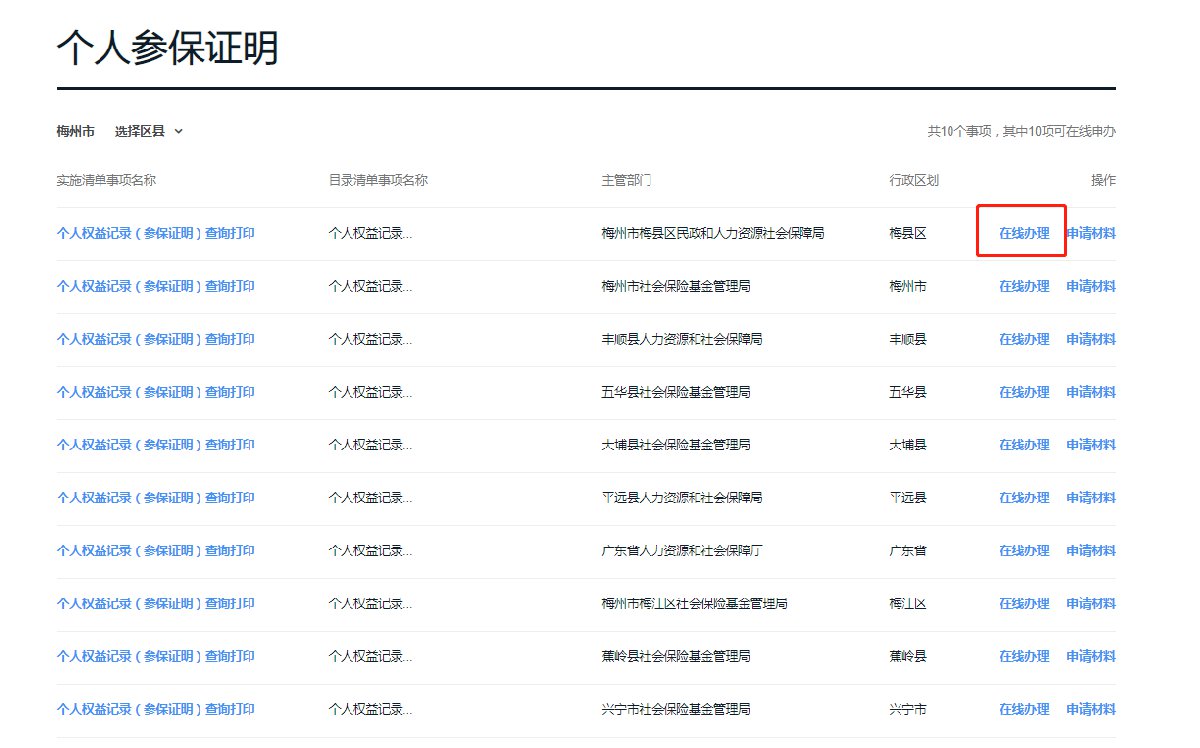Click 在线办理 for 梅县区 row
The height and width of the screenshot is (748, 1200).
[1024, 233]
